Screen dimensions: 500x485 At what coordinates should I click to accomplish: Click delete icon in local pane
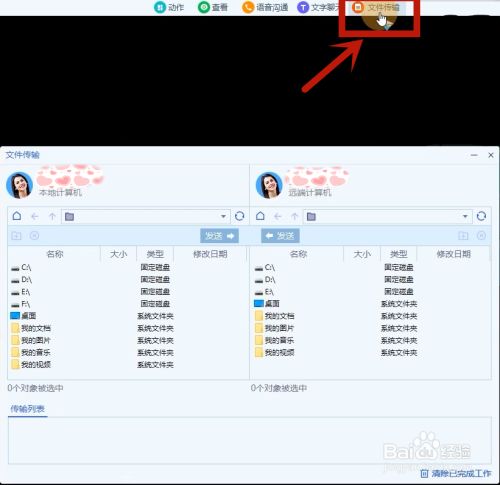pyautogui.click(x=34, y=236)
